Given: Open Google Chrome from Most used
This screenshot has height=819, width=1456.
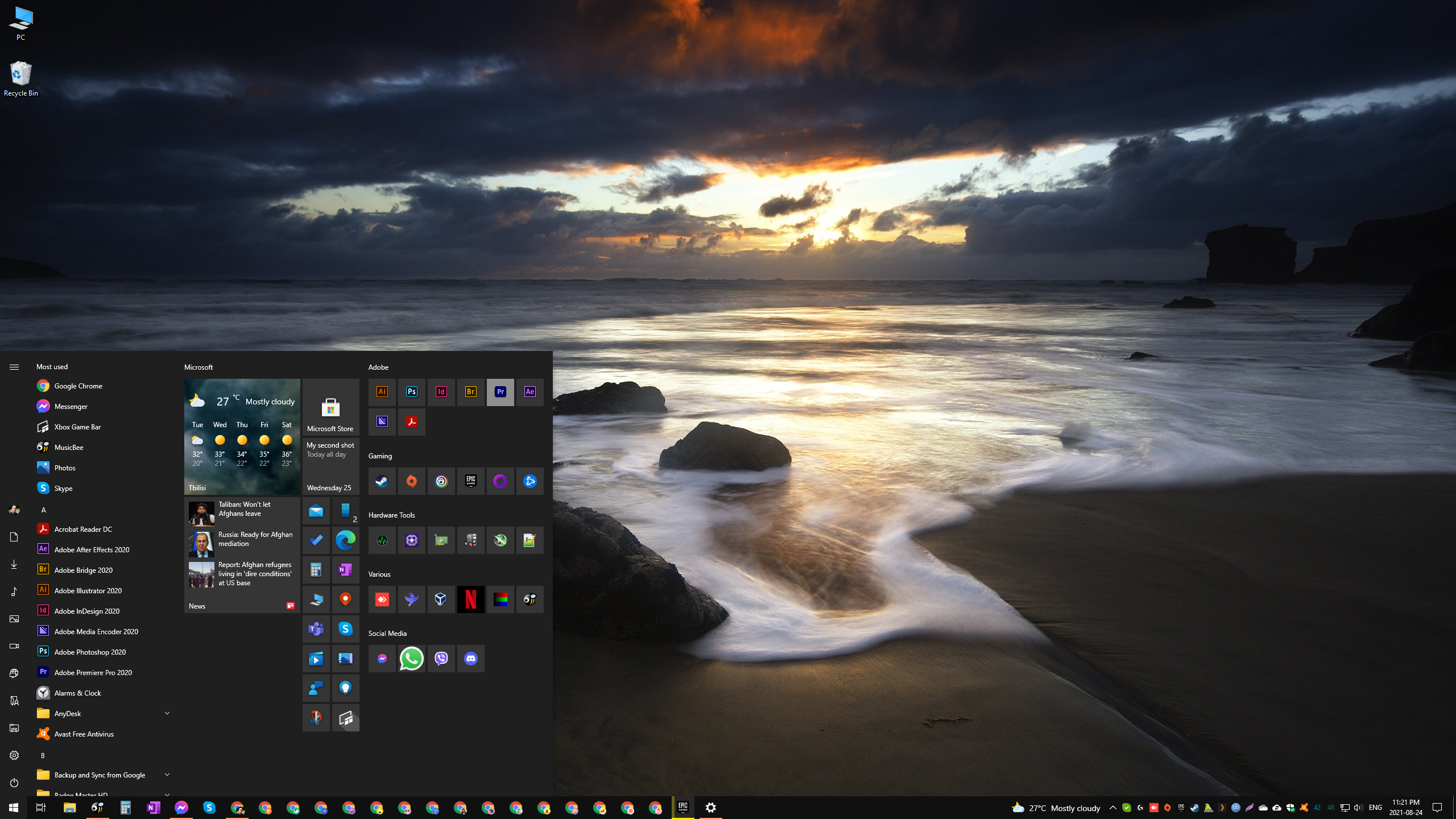Looking at the screenshot, I should click(x=104, y=386).
